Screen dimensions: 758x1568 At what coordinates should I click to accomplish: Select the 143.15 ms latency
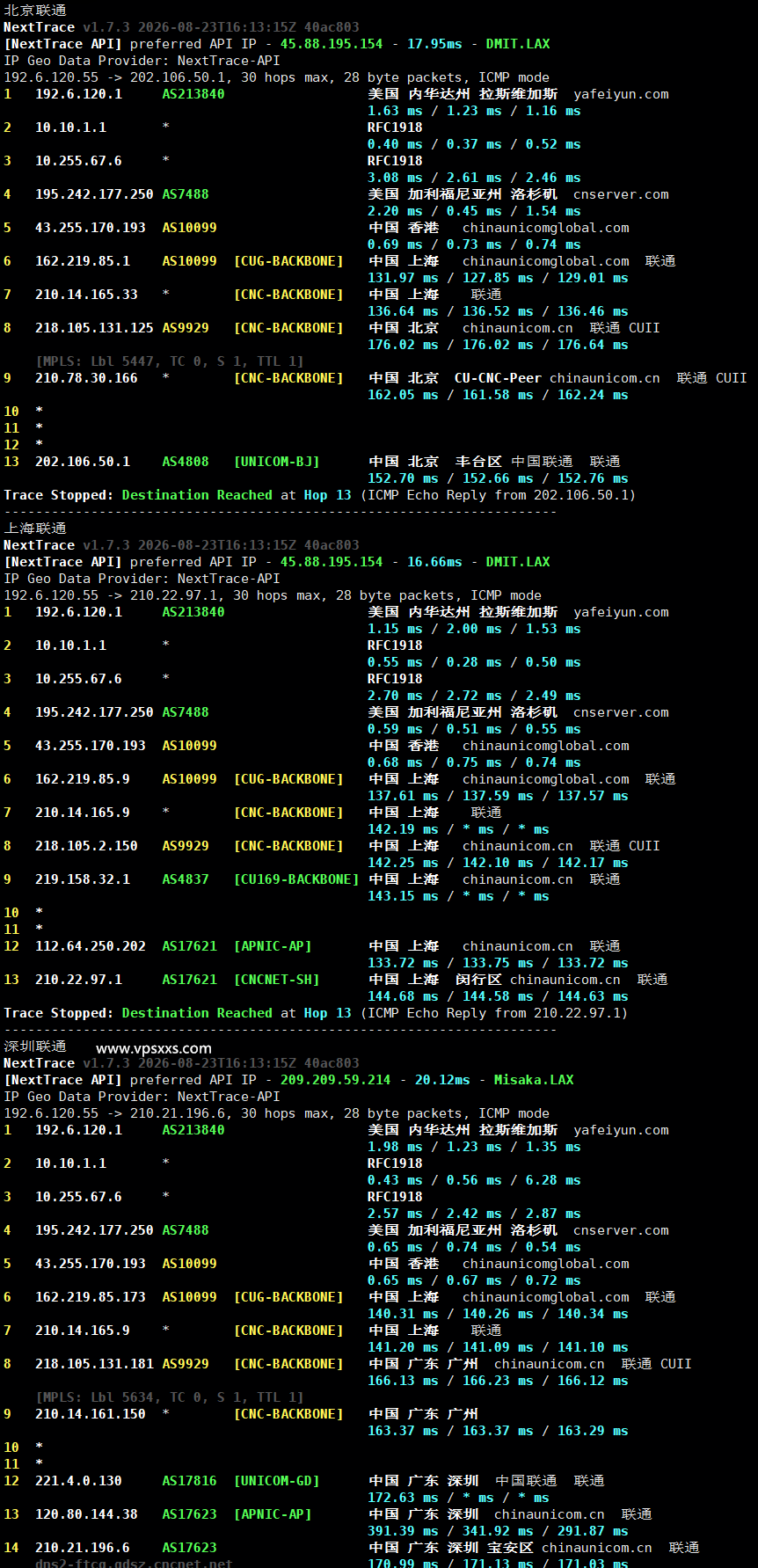(x=403, y=896)
